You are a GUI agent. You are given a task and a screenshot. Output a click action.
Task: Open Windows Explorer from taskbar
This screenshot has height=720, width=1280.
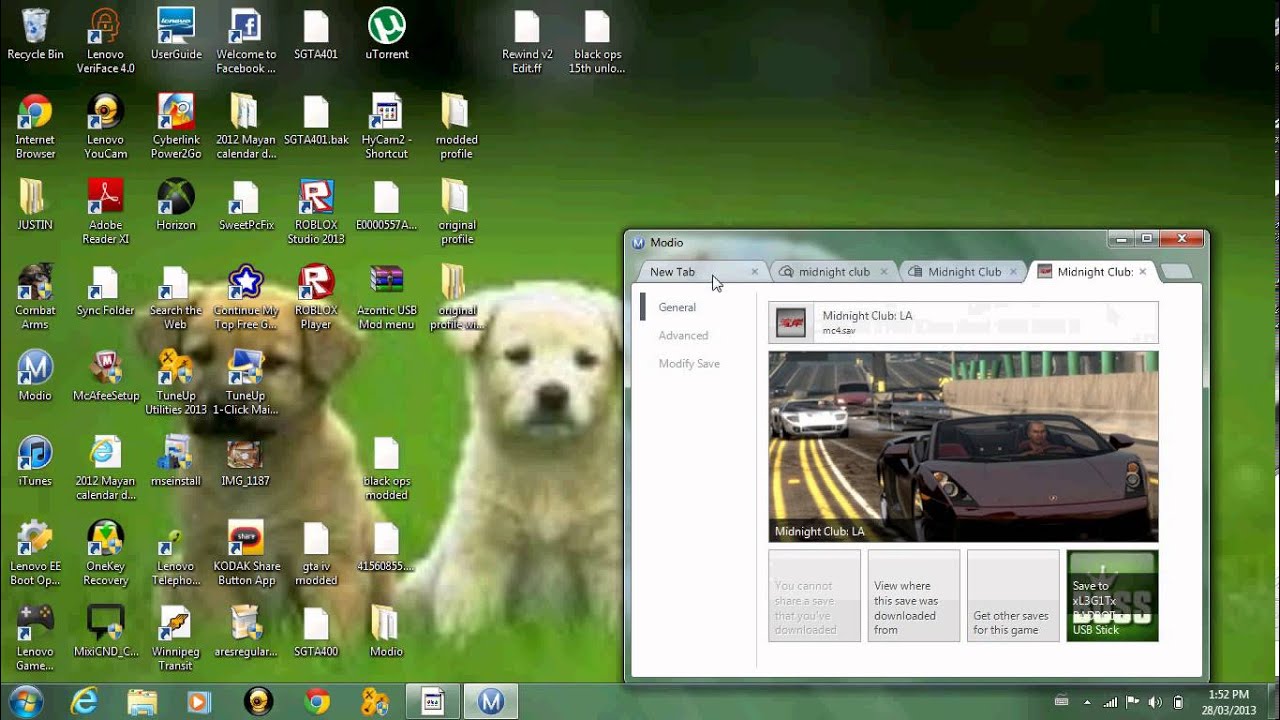tap(142, 702)
